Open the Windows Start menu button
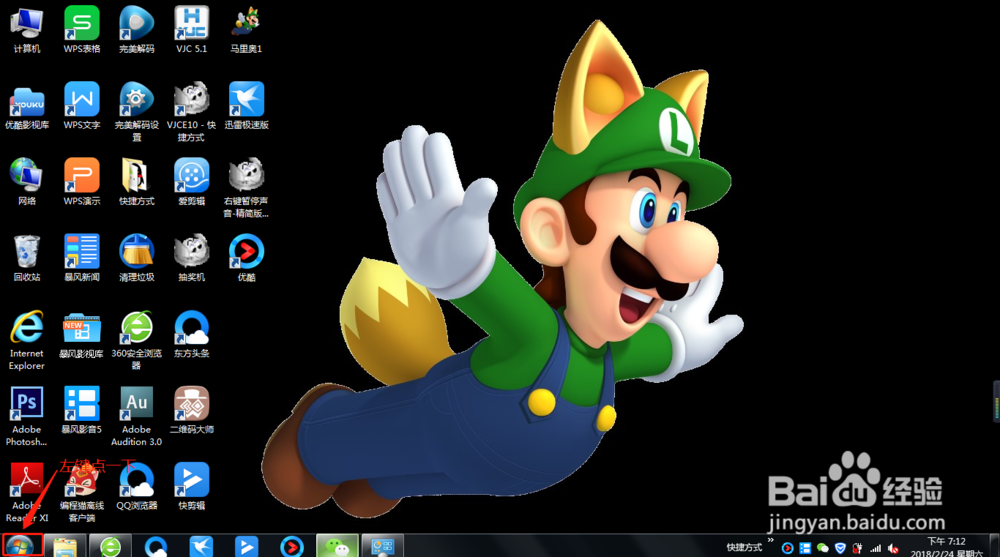This screenshot has height=557, width=1000. pos(22,546)
